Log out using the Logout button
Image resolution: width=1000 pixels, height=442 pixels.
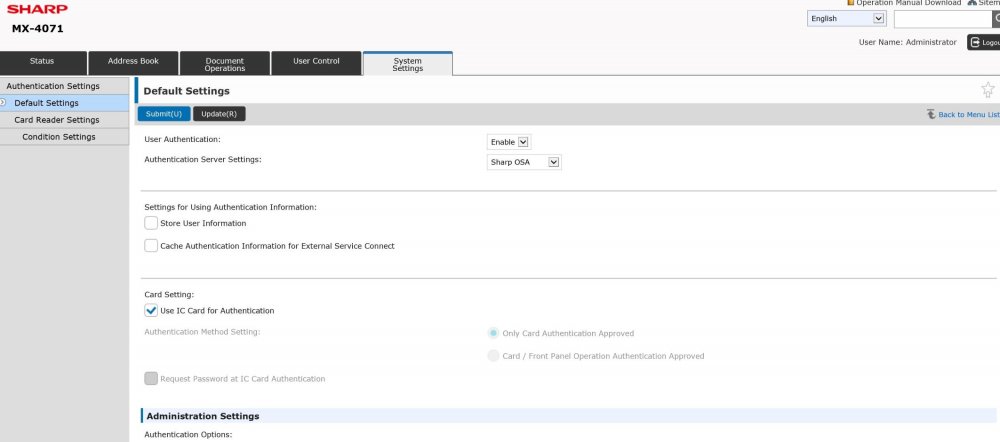983,43
